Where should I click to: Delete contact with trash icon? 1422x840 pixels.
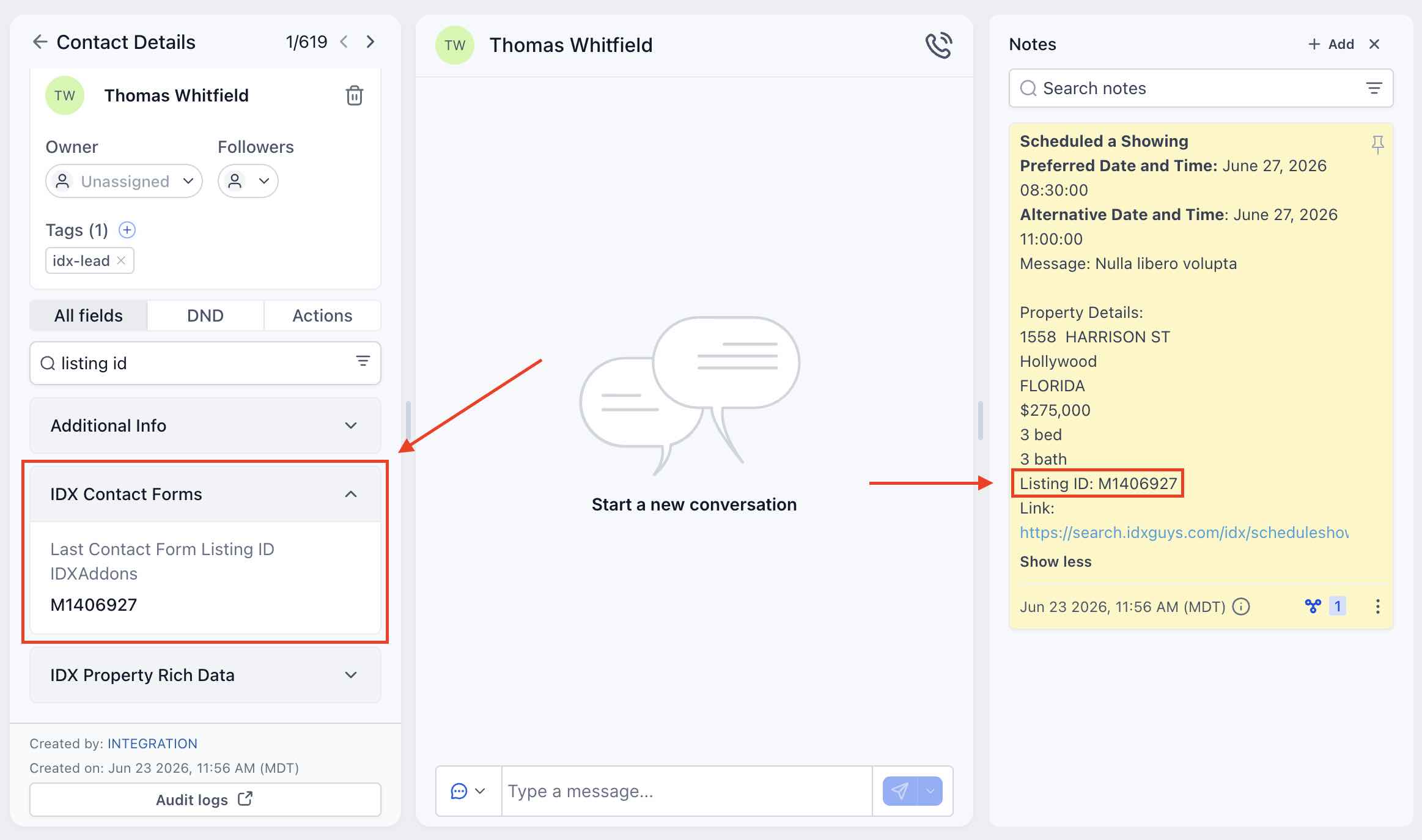[x=355, y=95]
